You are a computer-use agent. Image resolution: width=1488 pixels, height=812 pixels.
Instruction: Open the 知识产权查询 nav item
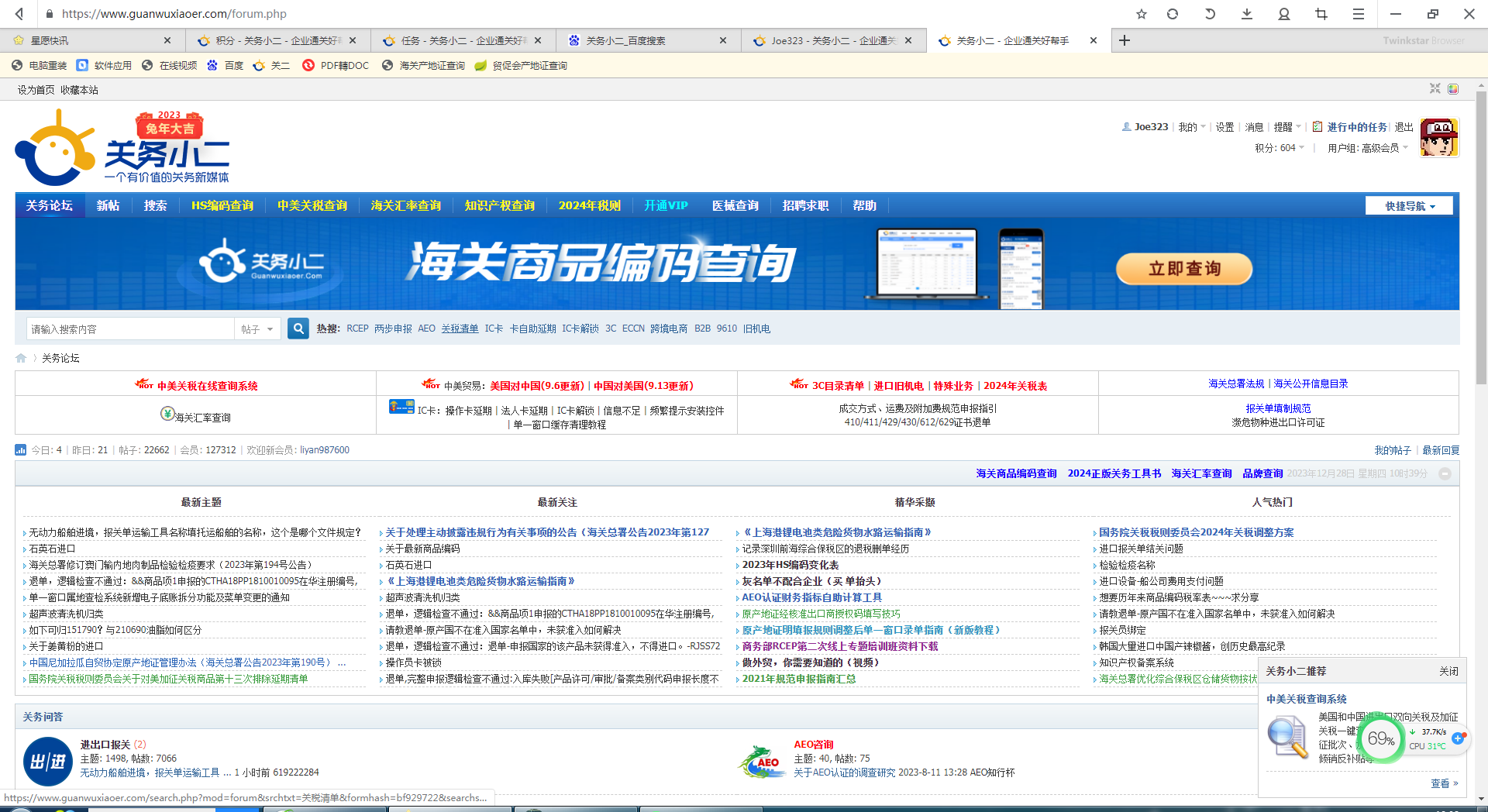pyautogui.click(x=500, y=205)
